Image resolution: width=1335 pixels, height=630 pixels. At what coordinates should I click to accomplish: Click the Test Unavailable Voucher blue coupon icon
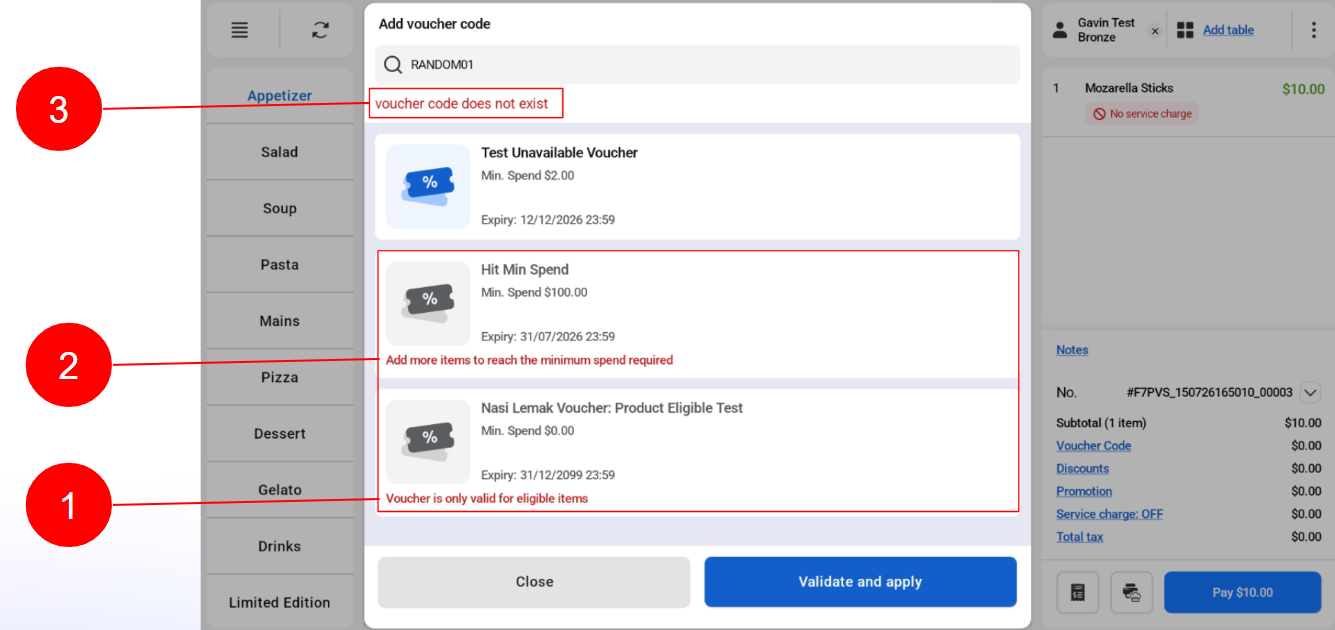[428, 186]
